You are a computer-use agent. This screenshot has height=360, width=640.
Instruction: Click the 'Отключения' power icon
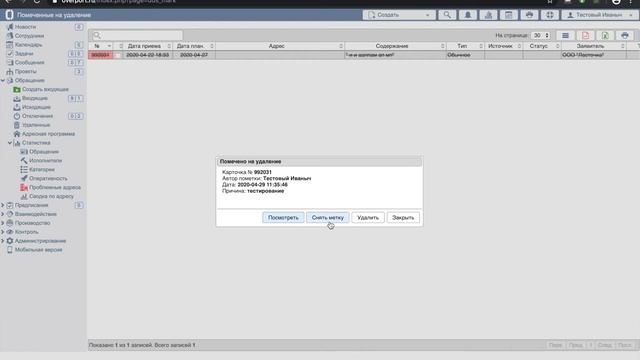pyautogui.click(x=17, y=116)
